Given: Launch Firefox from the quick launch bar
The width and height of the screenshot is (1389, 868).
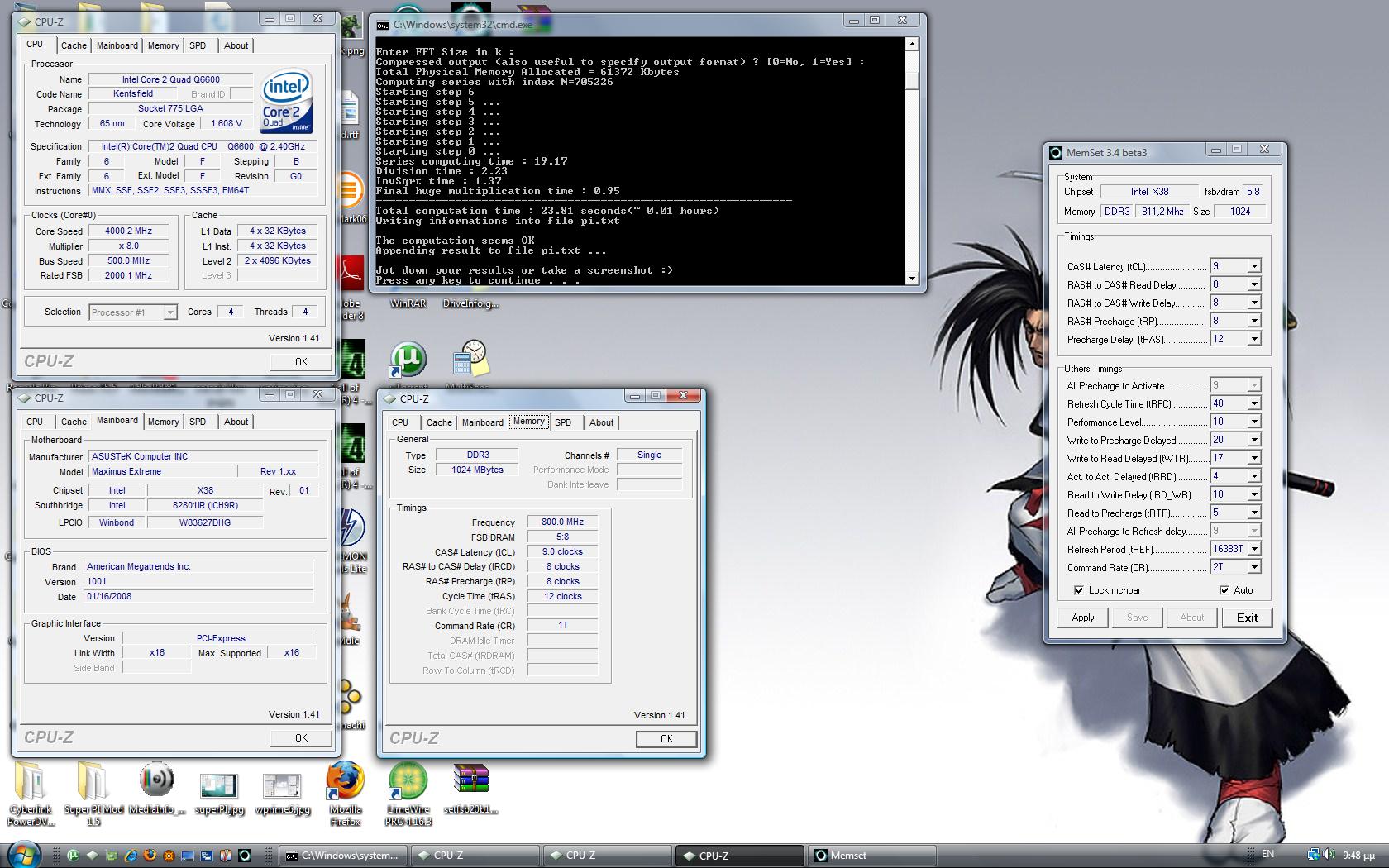Looking at the screenshot, I should point(150,856).
